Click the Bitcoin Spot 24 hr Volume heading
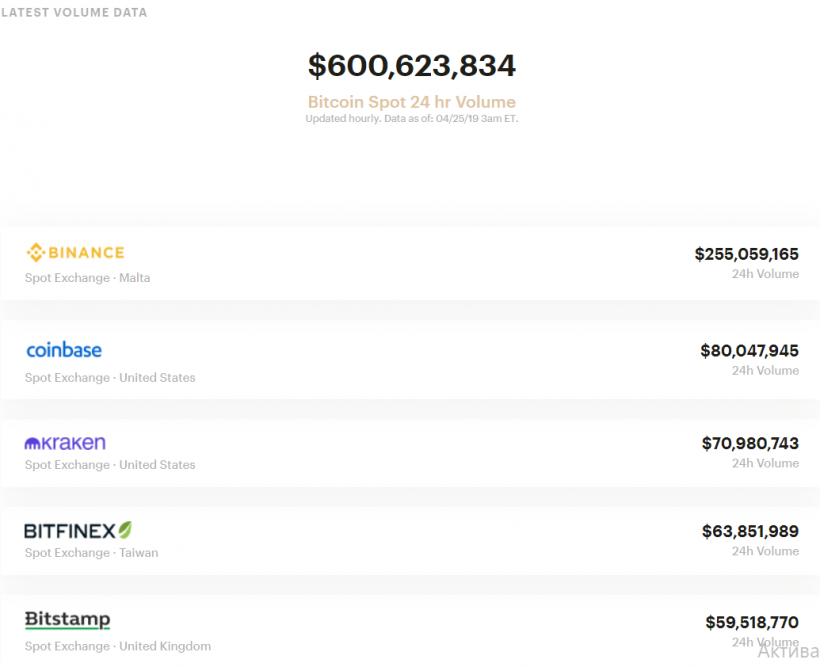The width and height of the screenshot is (820, 667). coord(411,102)
